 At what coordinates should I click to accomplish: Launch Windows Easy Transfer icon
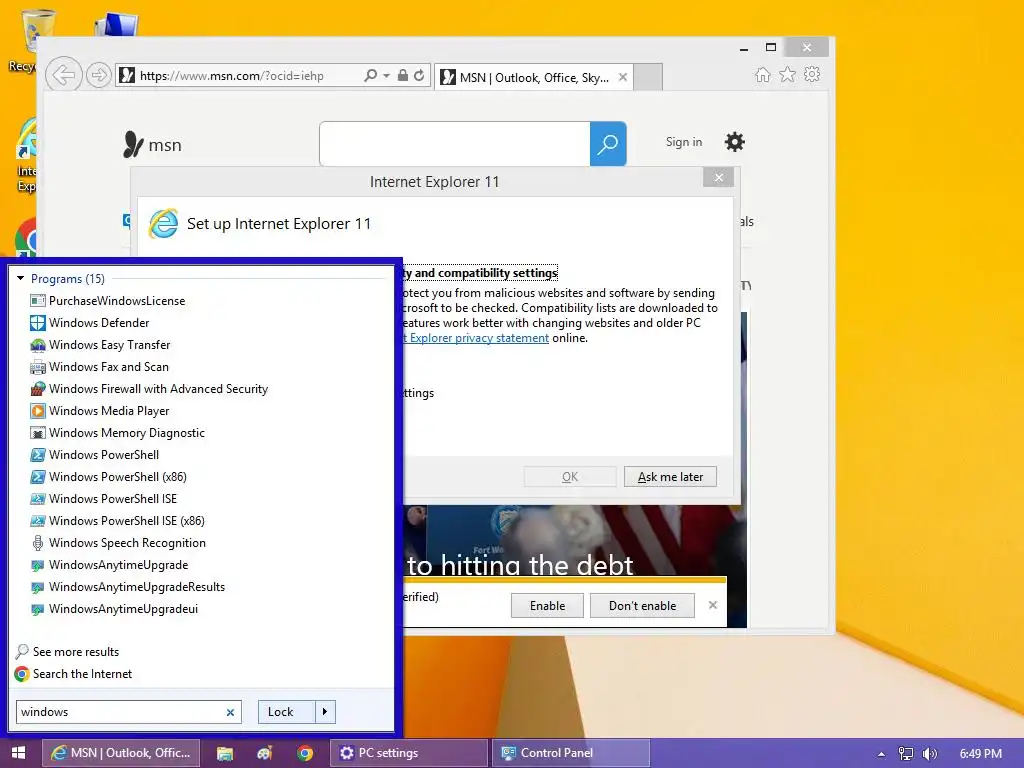[38, 345]
